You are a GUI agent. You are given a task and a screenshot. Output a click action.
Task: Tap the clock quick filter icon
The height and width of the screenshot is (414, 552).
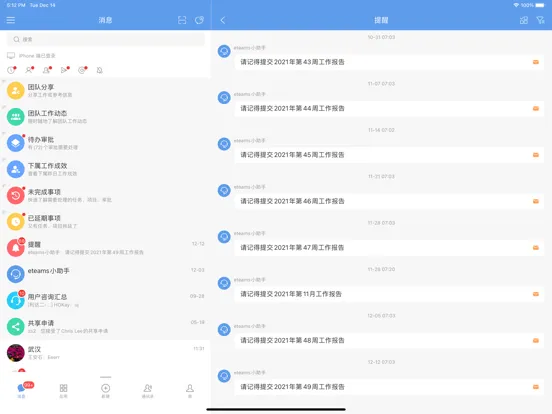click(x=12, y=70)
